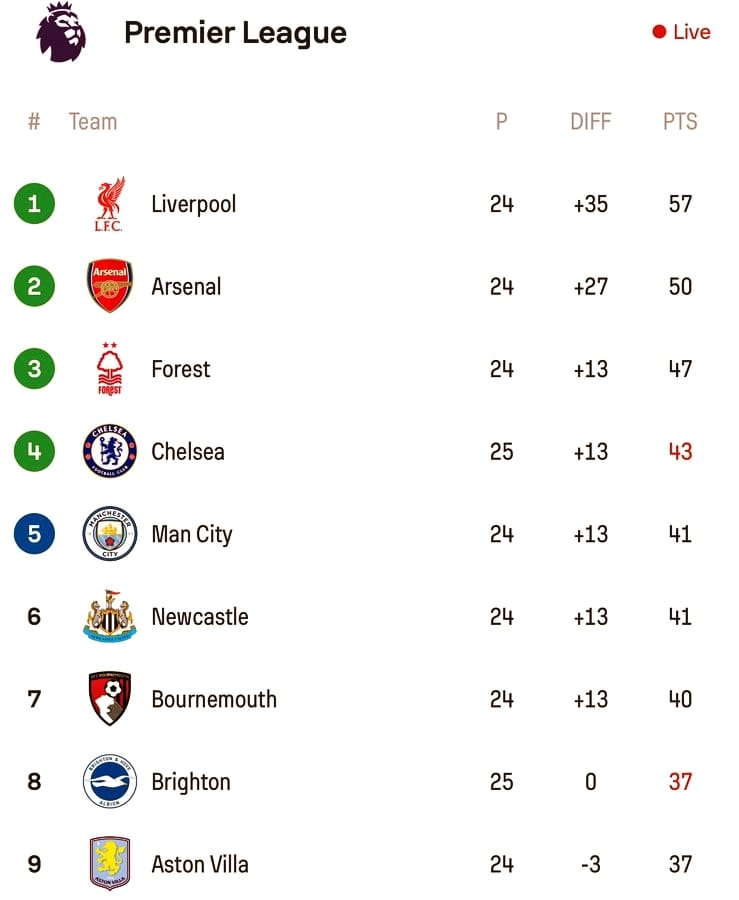Open the Aston Villa crest

pyautogui.click(x=110, y=863)
